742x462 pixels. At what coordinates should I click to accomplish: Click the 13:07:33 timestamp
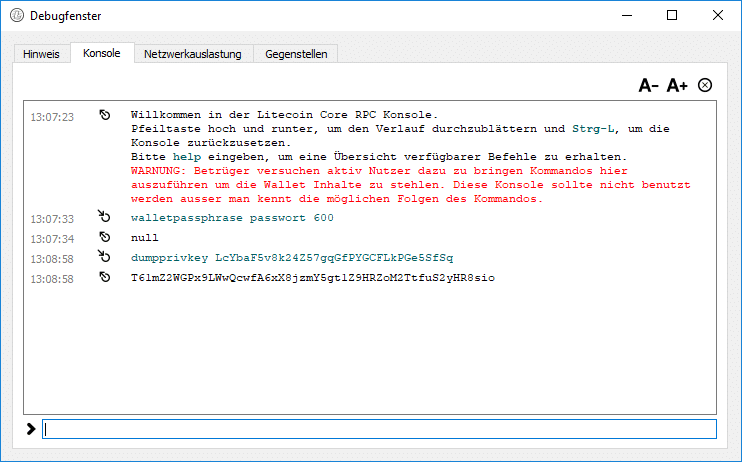(x=52, y=218)
